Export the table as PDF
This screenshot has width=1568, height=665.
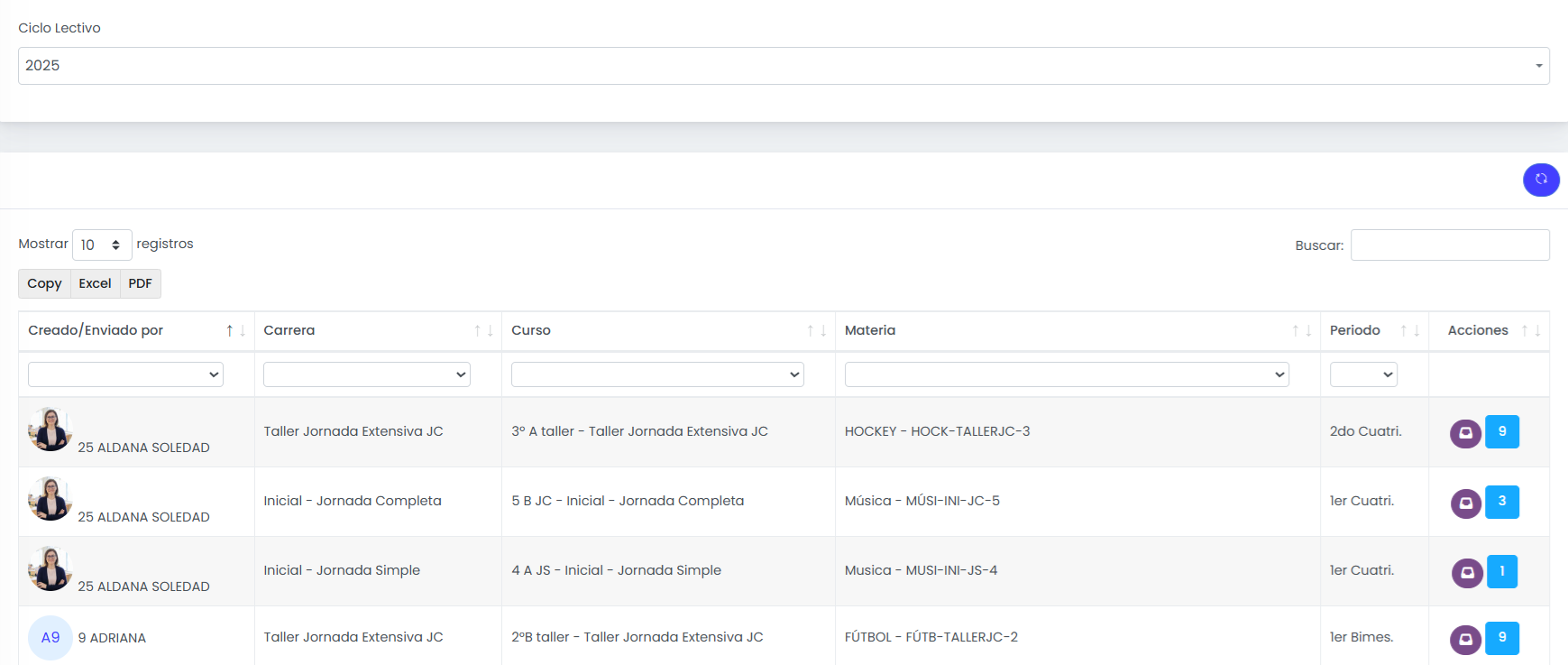pyautogui.click(x=140, y=283)
